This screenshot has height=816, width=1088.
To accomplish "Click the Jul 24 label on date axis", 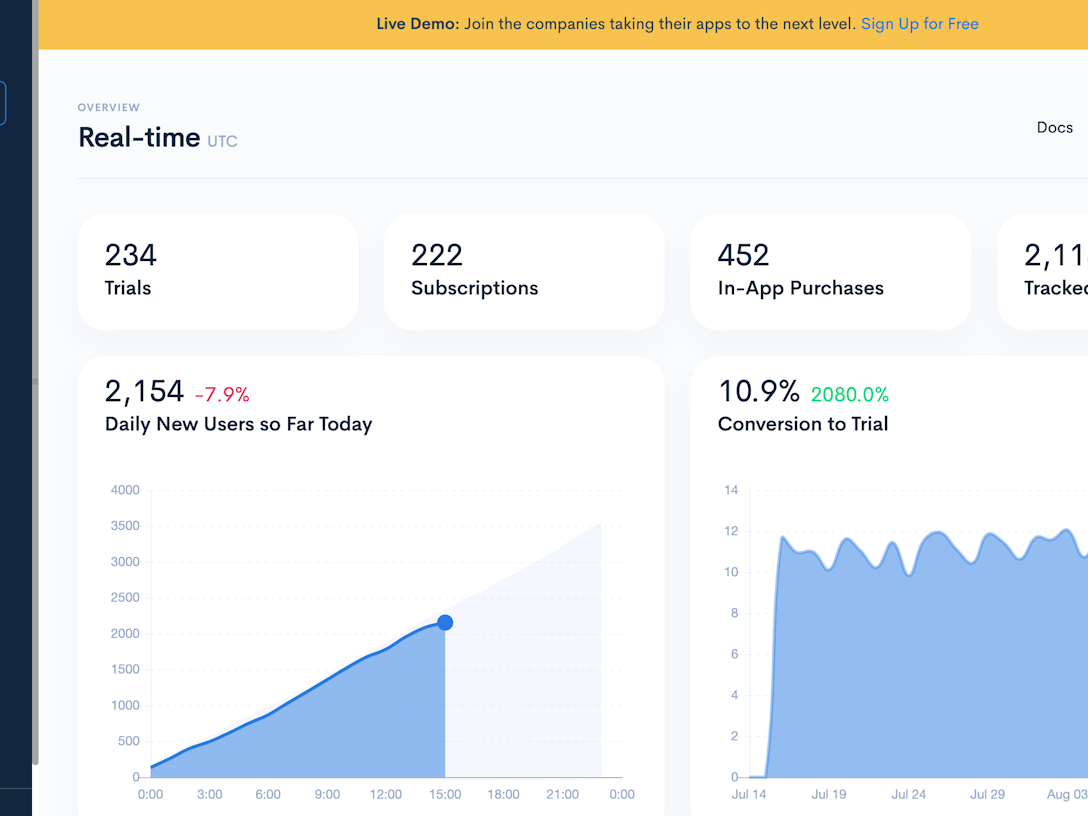I will click(908, 794).
